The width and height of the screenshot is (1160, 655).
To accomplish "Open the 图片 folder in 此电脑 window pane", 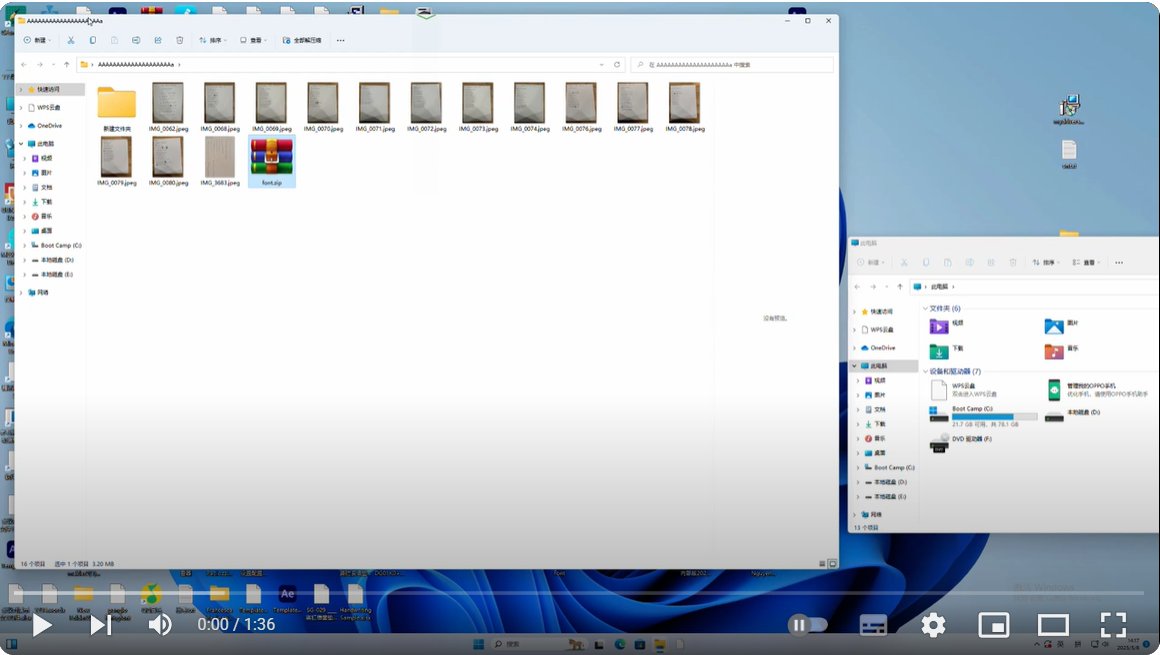I will click(1062, 326).
